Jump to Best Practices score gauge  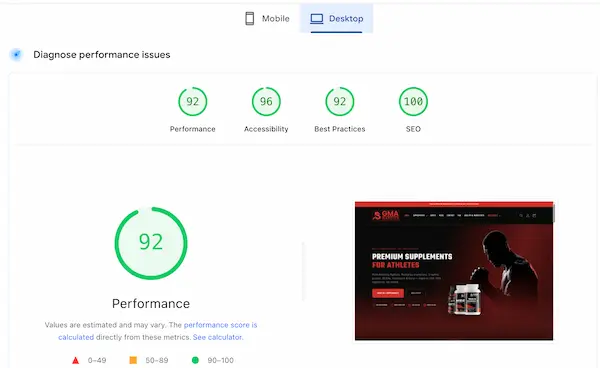click(339, 101)
